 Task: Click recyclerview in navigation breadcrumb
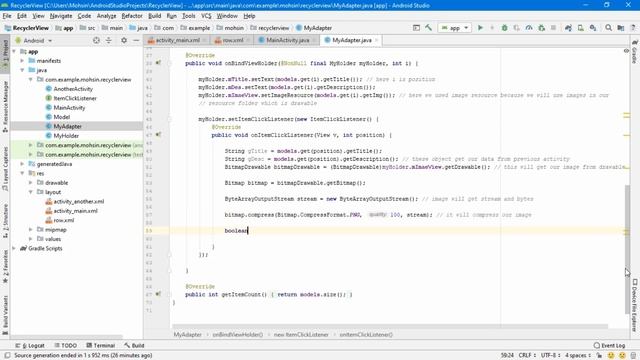click(x=273, y=28)
